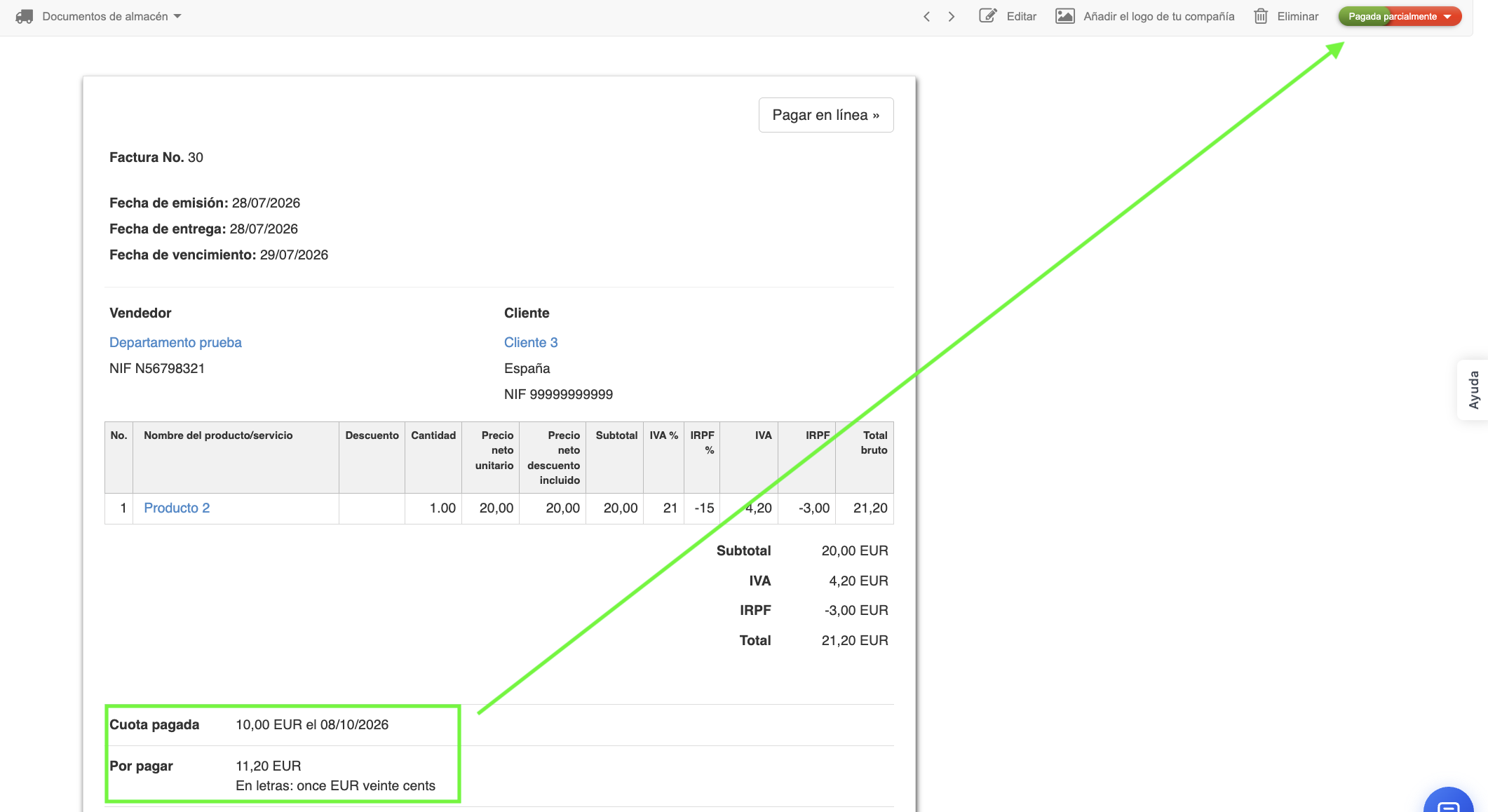1488x812 pixels.
Task: Click the warehouse truck icon
Action: coord(24,16)
